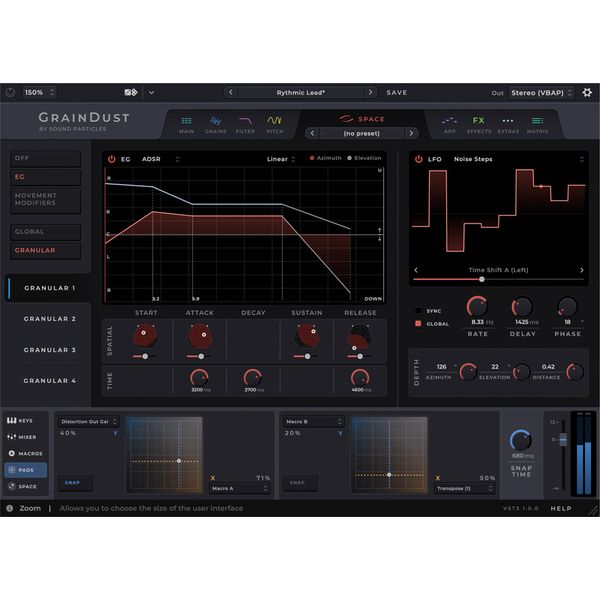
Task: Open the Macro B Y-axis dropdown
Action: click(x=313, y=421)
